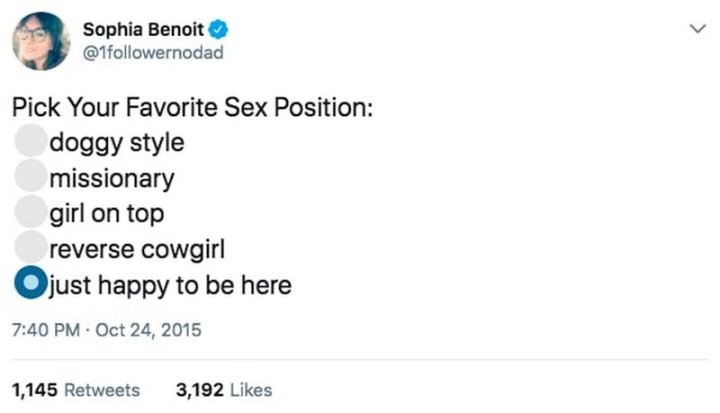Click the 'missionary' option label

click(112, 179)
